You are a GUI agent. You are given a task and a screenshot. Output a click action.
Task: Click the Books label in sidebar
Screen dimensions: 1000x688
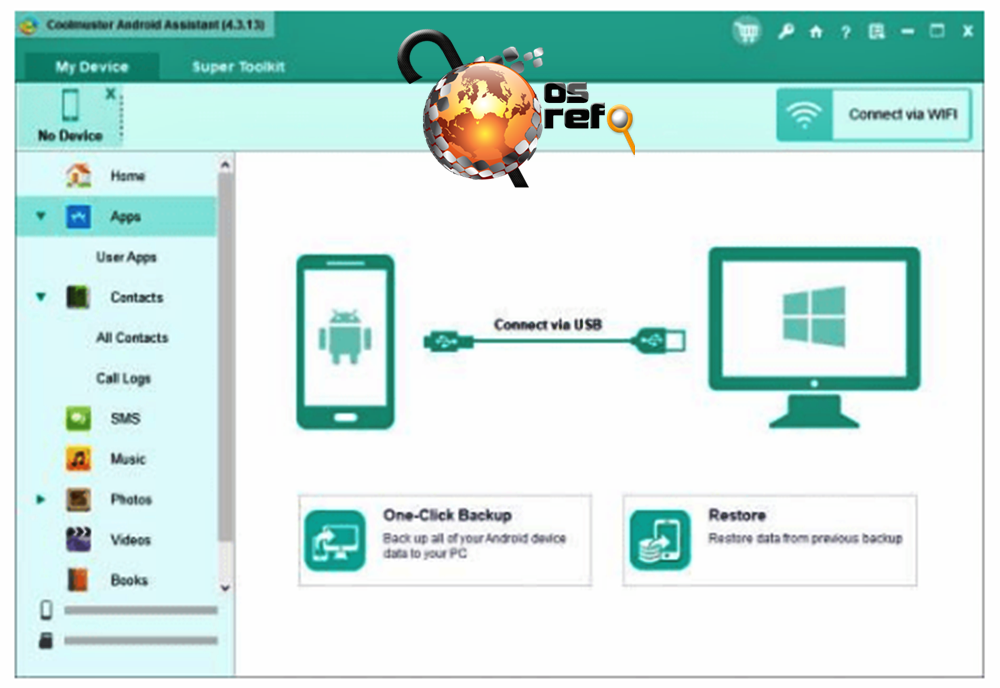pos(129,580)
